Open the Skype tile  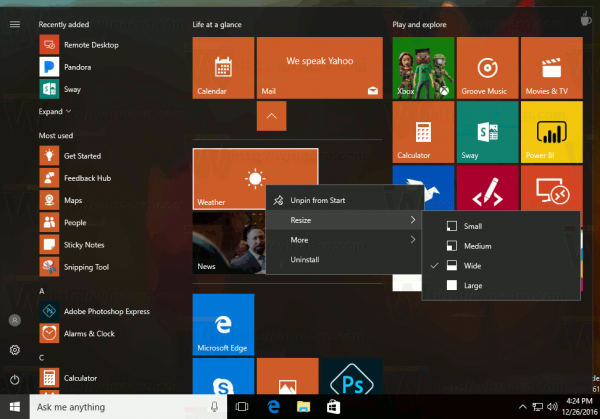click(x=223, y=376)
